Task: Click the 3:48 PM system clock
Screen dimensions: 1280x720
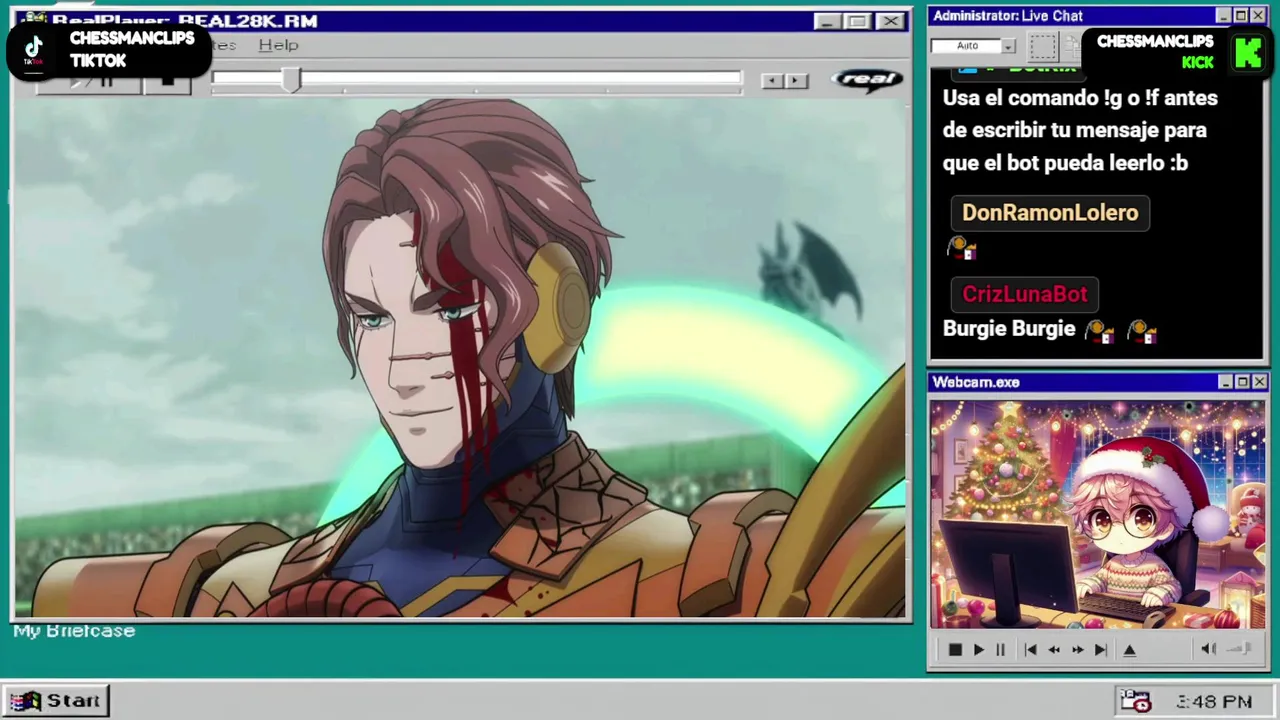Action: [1214, 702]
